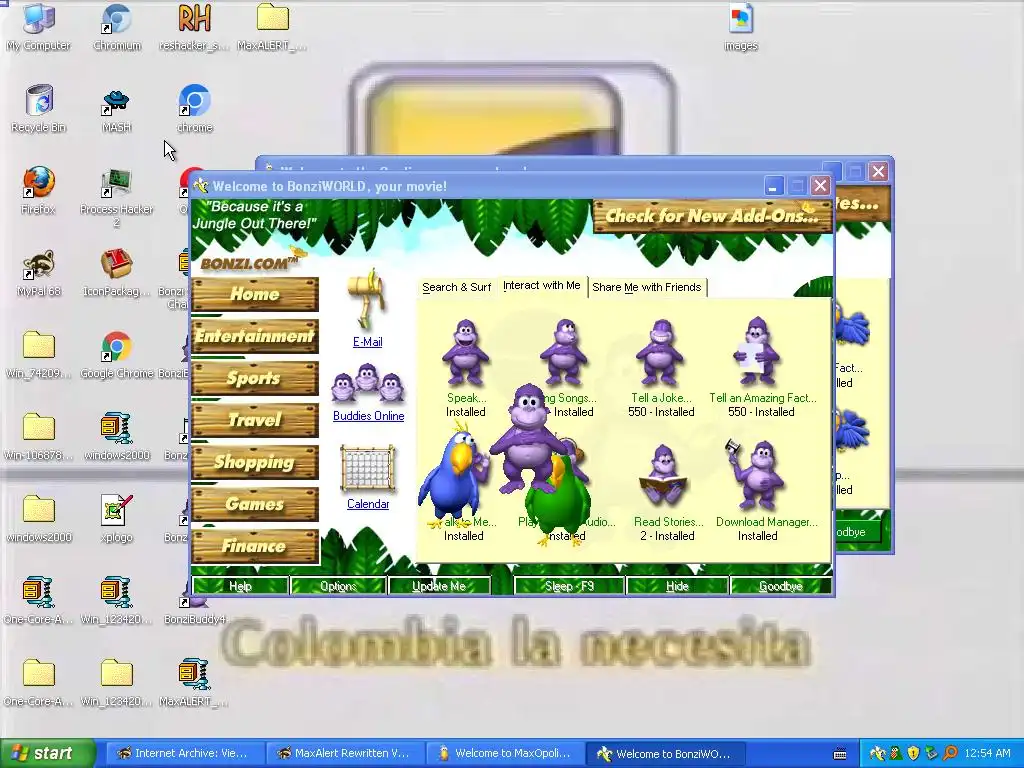The width and height of the screenshot is (1024, 768).
Task: Click the Tell a Joke label
Action: [661, 398]
